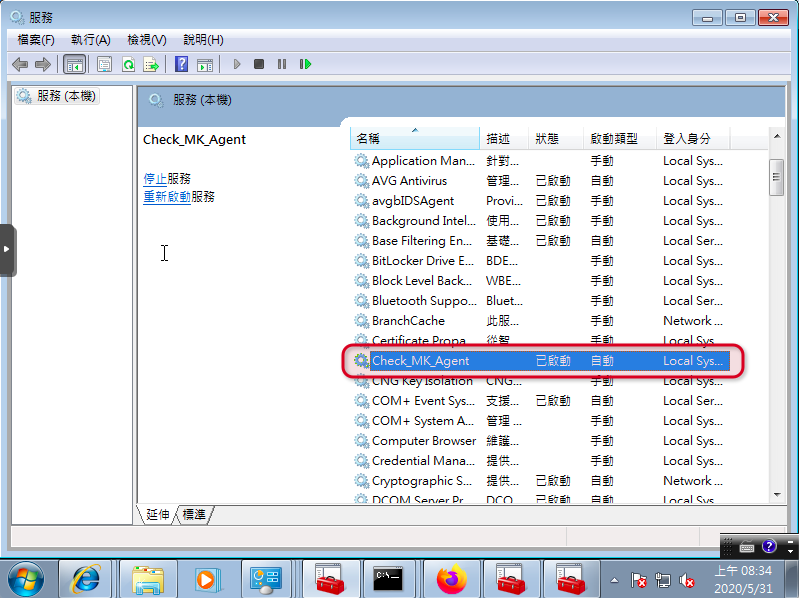Image resolution: width=799 pixels, height=598 pixels.
Task: Expand the side panel arrow on left edge
Action: pyautogui.click(x=8, y=250)
